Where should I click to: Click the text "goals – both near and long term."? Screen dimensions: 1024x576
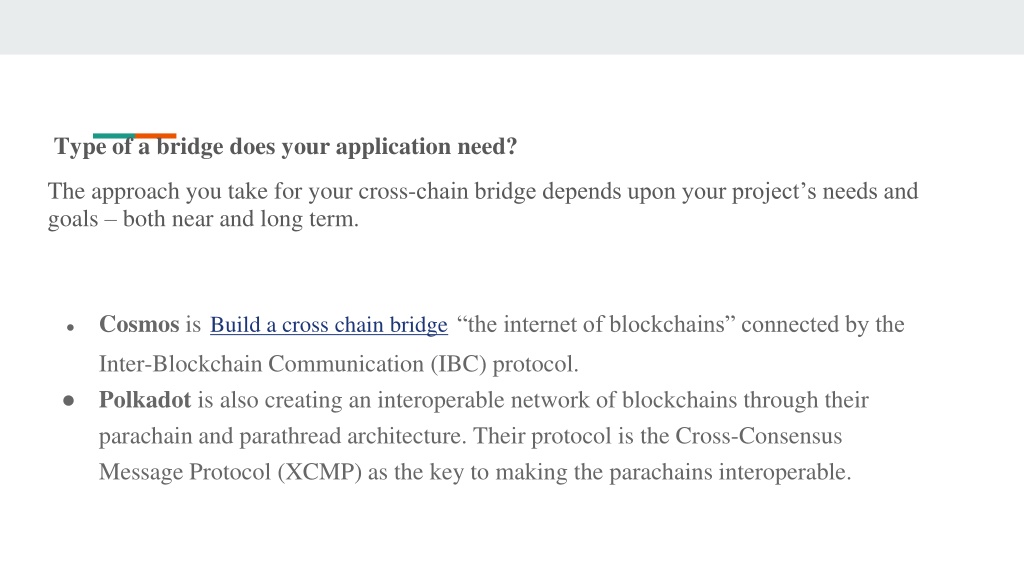(203, 219)
